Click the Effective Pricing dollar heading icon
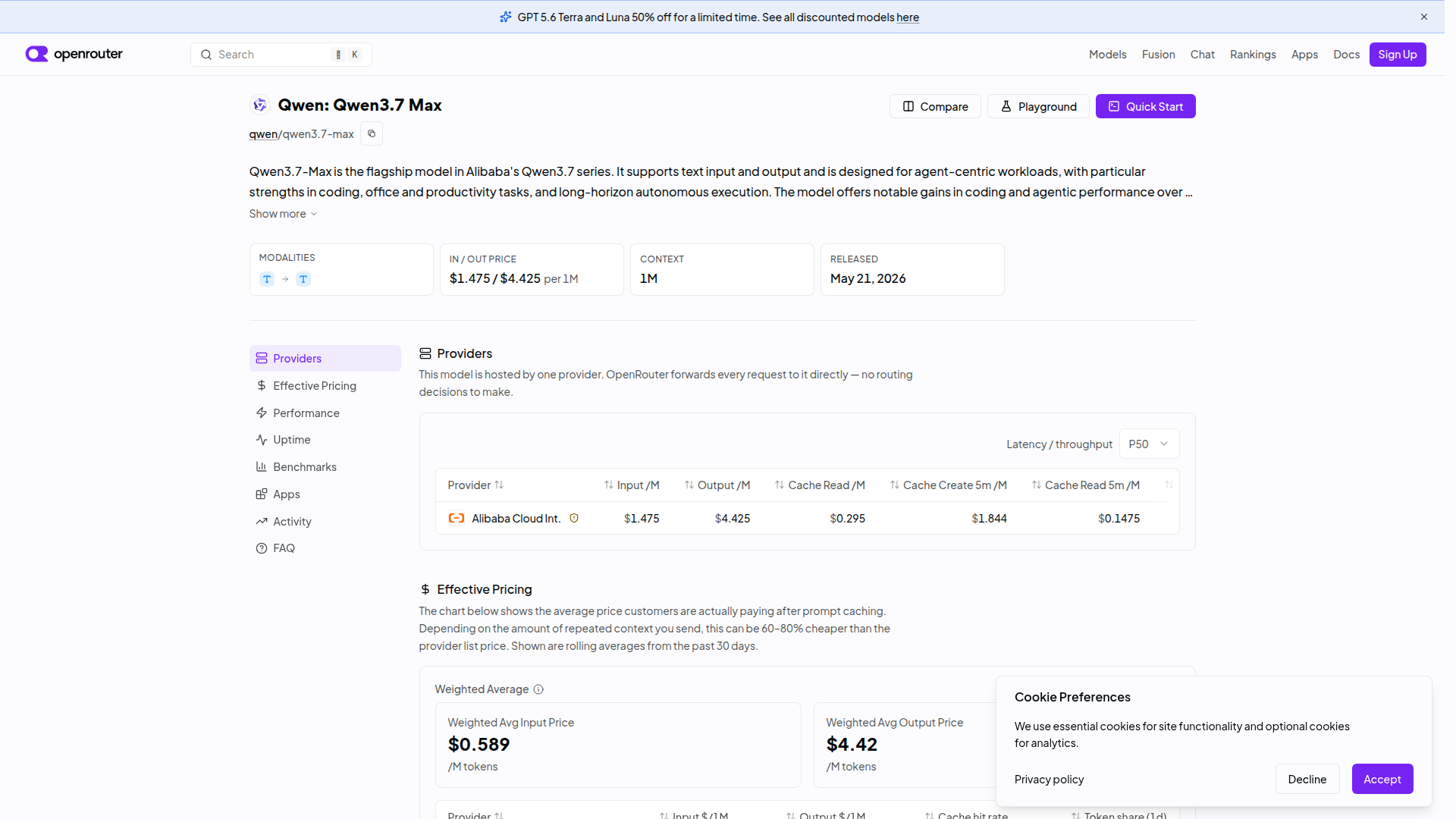Viewport: 1456px width, 819px height. (425, 589)
